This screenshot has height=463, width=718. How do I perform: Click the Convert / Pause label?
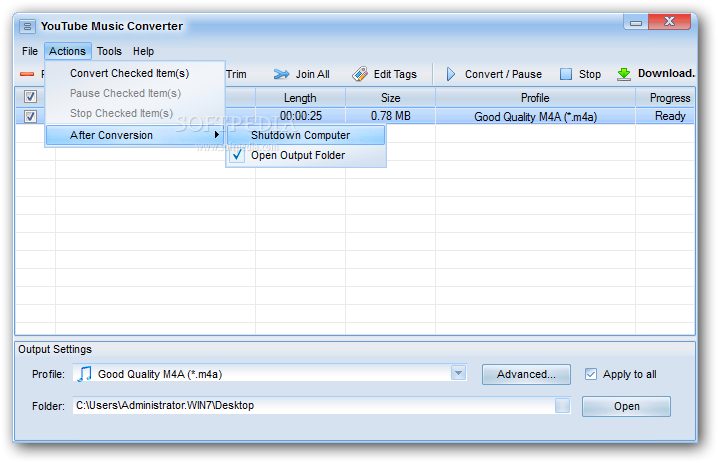point(503,74)
